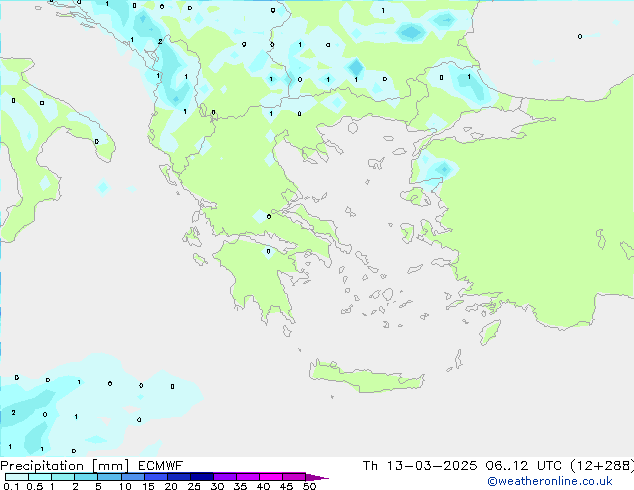
Task: Click the 'Th 13-03-2025' date text
Action: click(420, 465)
